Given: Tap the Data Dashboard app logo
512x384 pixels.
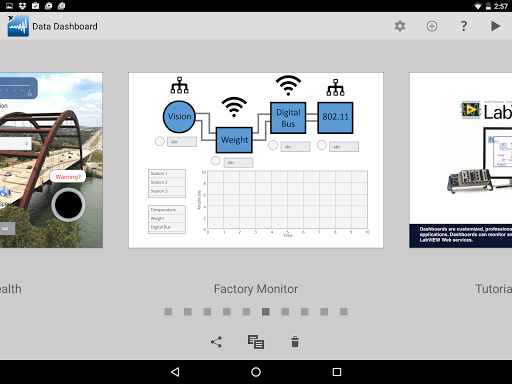Looking at the screenshot, I should click(x=18, y=26).
